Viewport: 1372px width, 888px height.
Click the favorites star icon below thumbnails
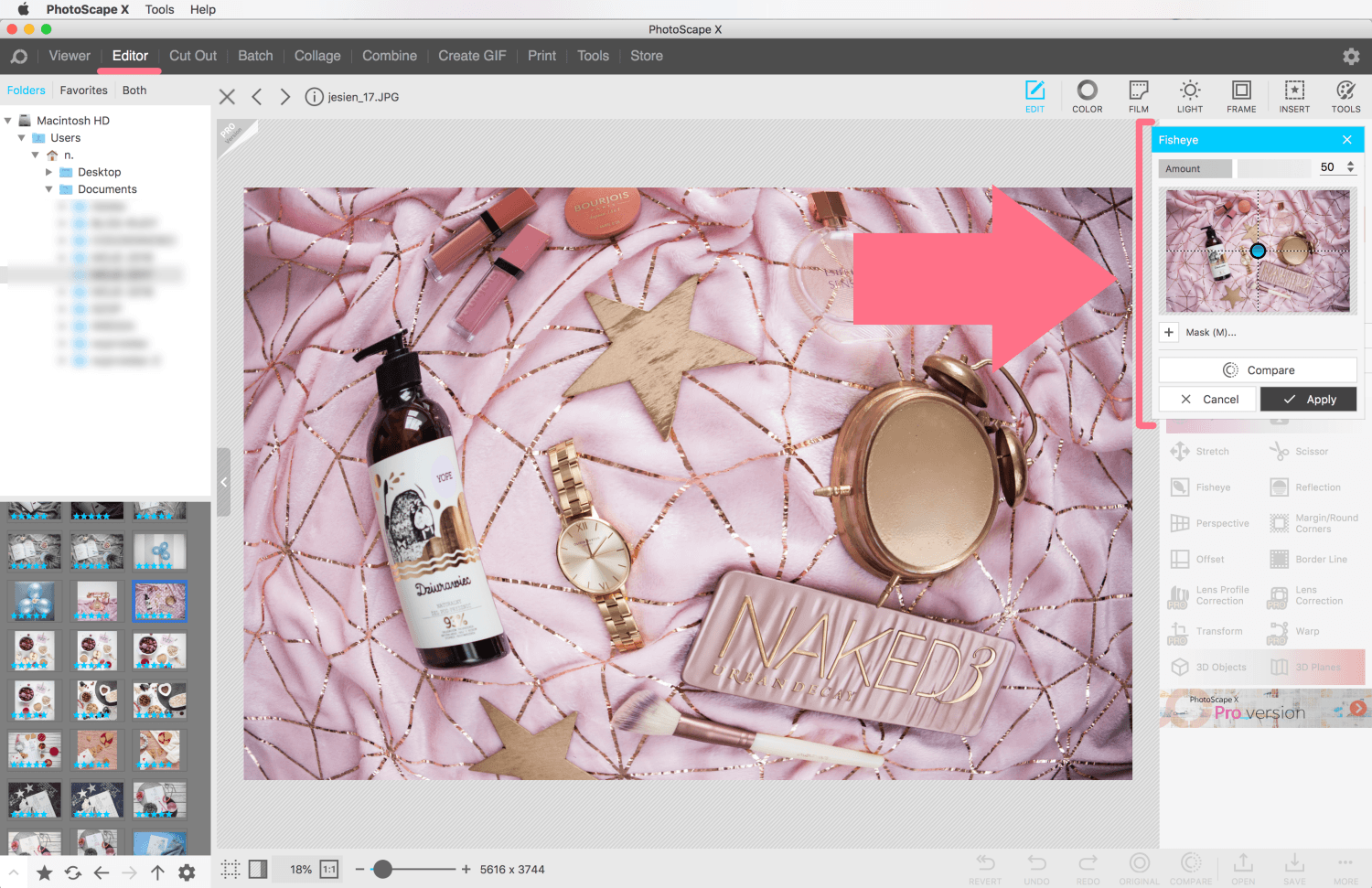pos(44,872)
